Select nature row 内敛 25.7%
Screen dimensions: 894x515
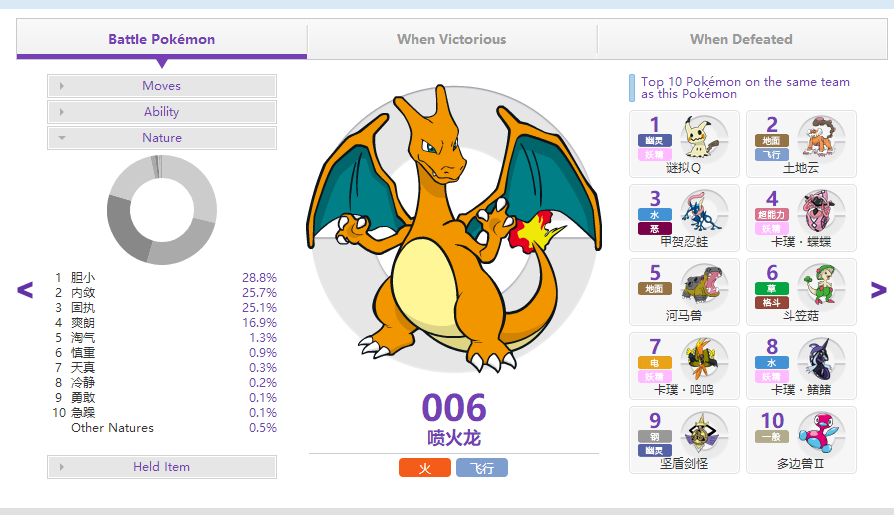(165, 293)
